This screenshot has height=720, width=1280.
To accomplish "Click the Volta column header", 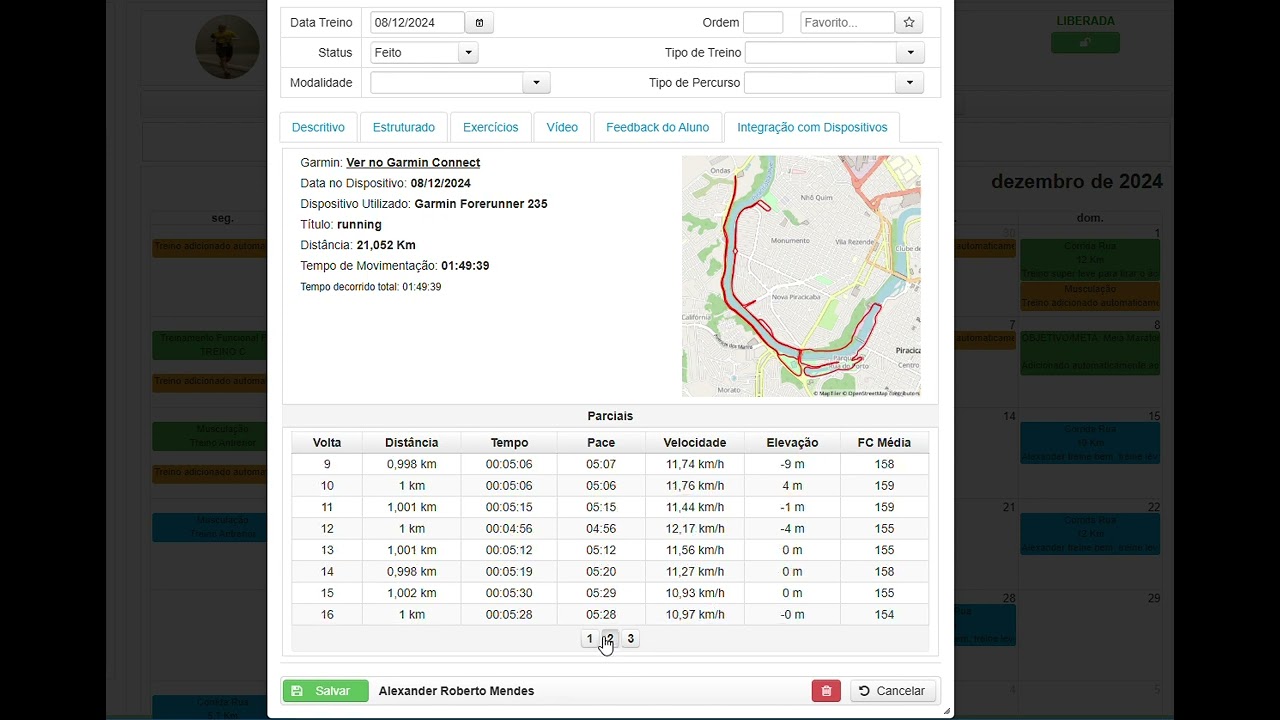I will click(327, 443).
